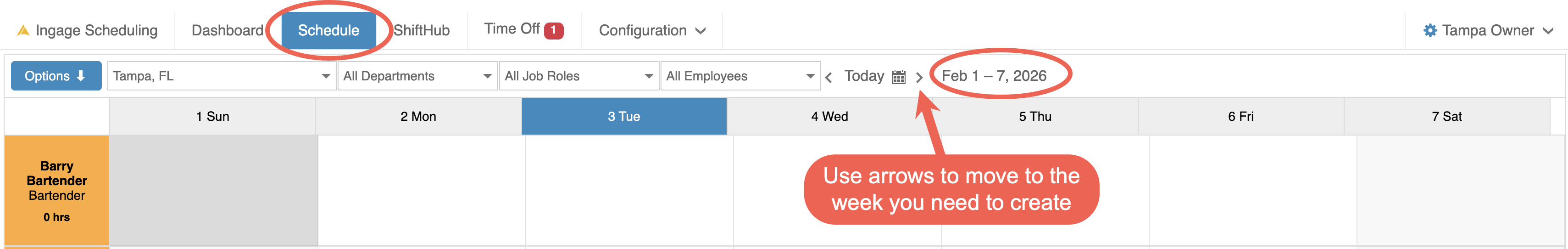The width and height of the screenshot is (1568, 249).
Task: Go to previous week arrow
Action: pos(828,77)
